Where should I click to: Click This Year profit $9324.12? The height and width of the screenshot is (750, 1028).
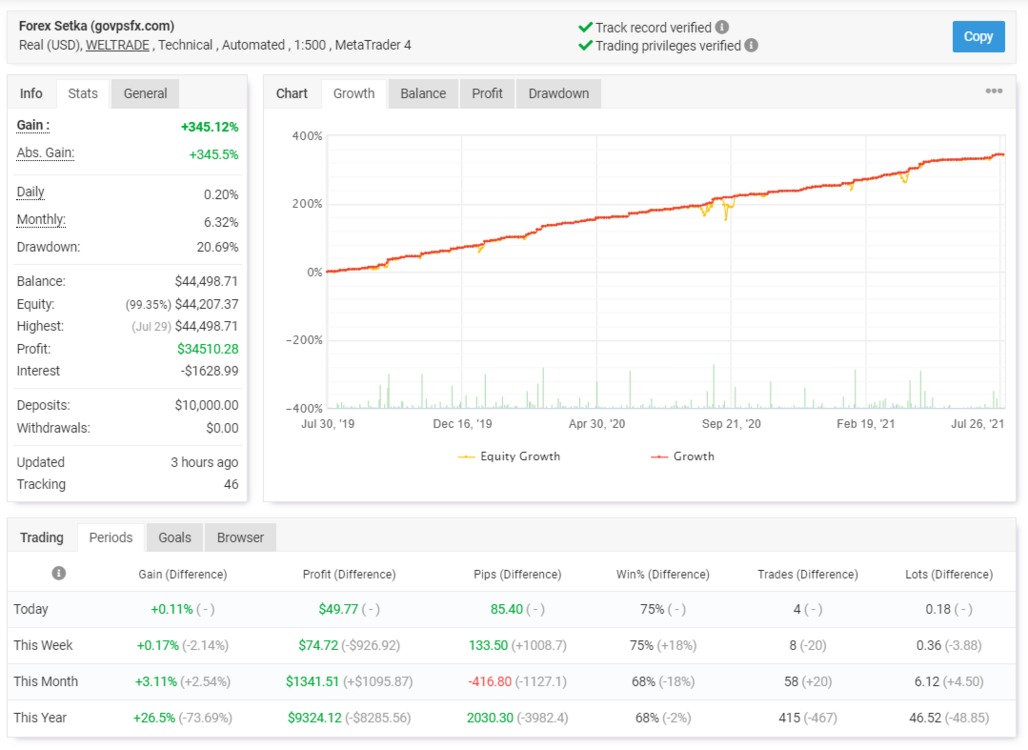point(315,718)
